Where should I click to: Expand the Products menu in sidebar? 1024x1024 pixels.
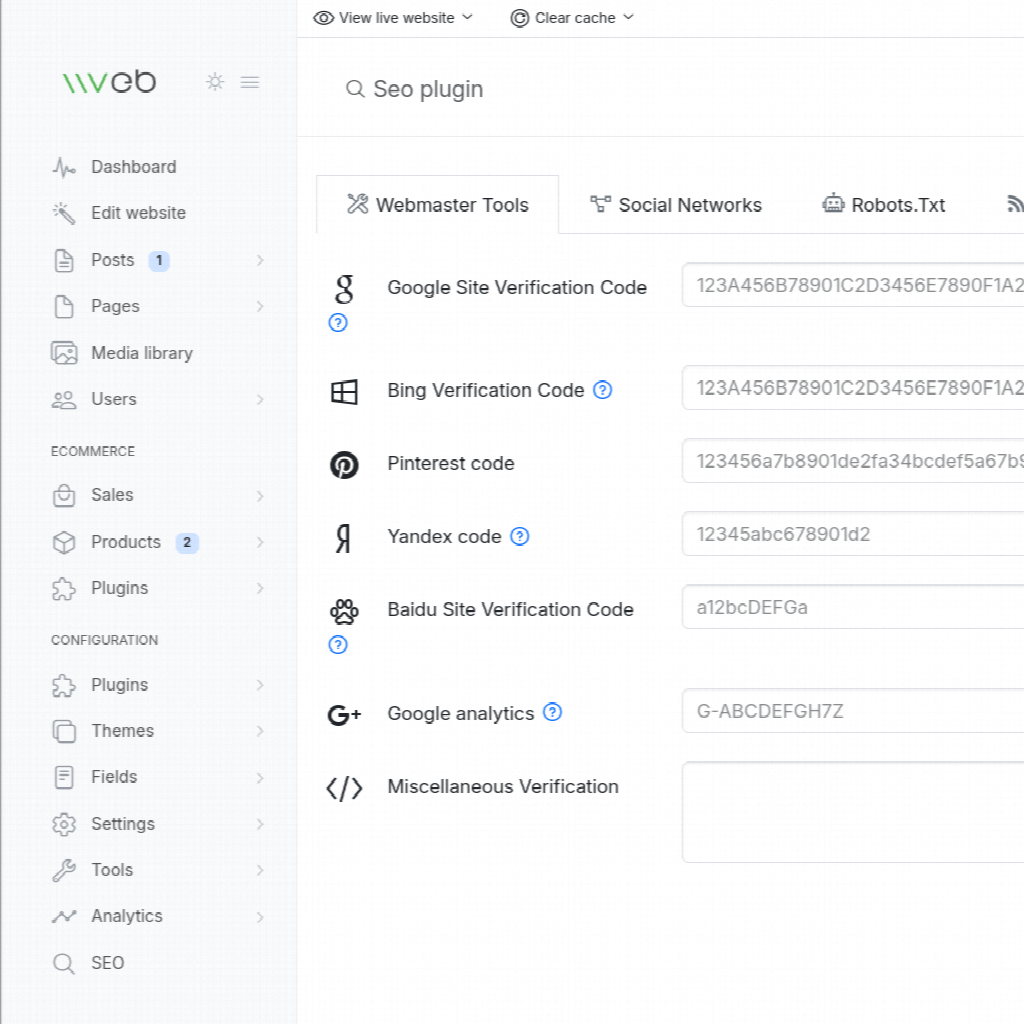[x=259, y=542]
